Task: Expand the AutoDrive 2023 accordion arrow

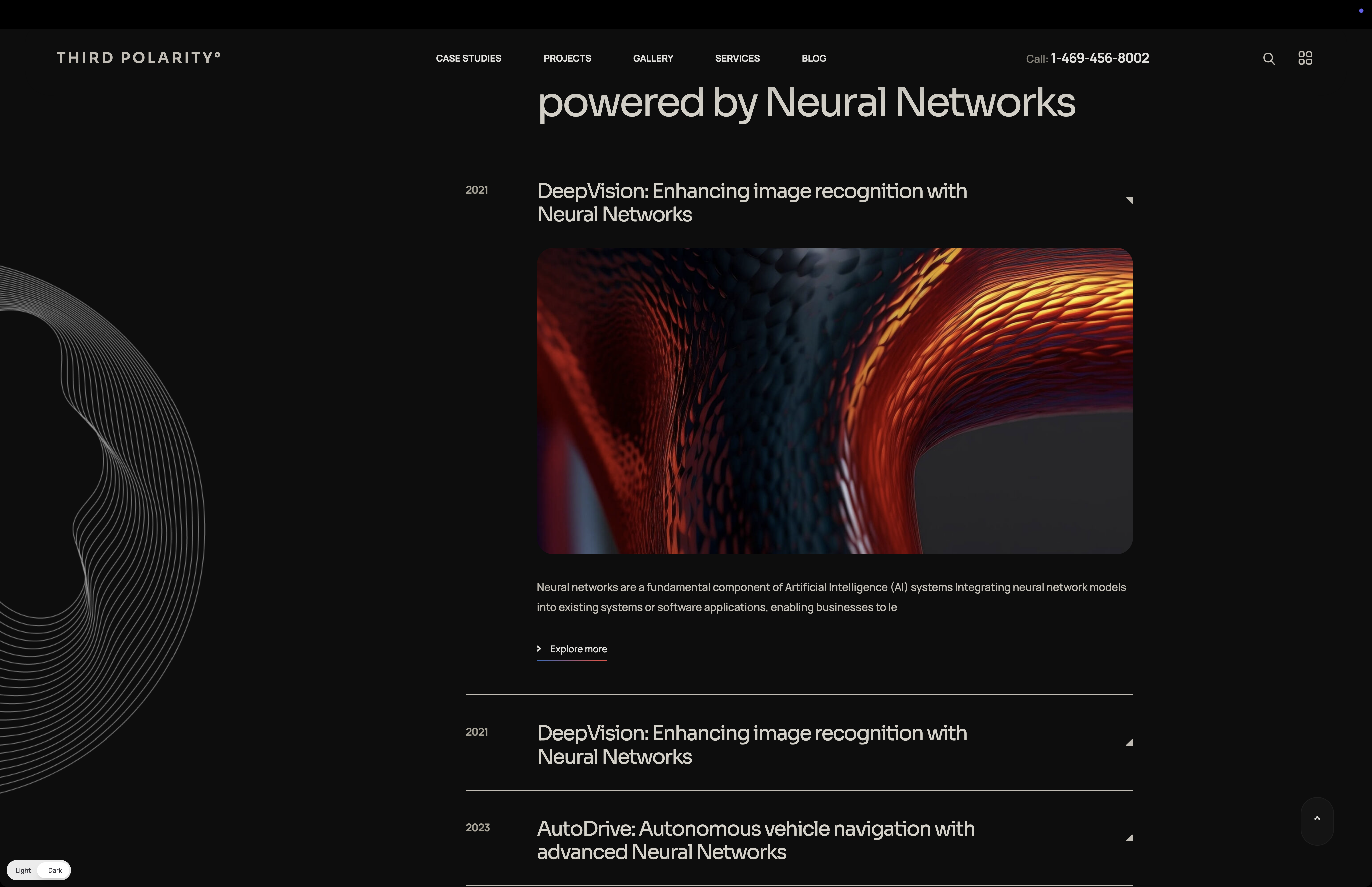Action: pyautogui.click(x=1129, y=838)
